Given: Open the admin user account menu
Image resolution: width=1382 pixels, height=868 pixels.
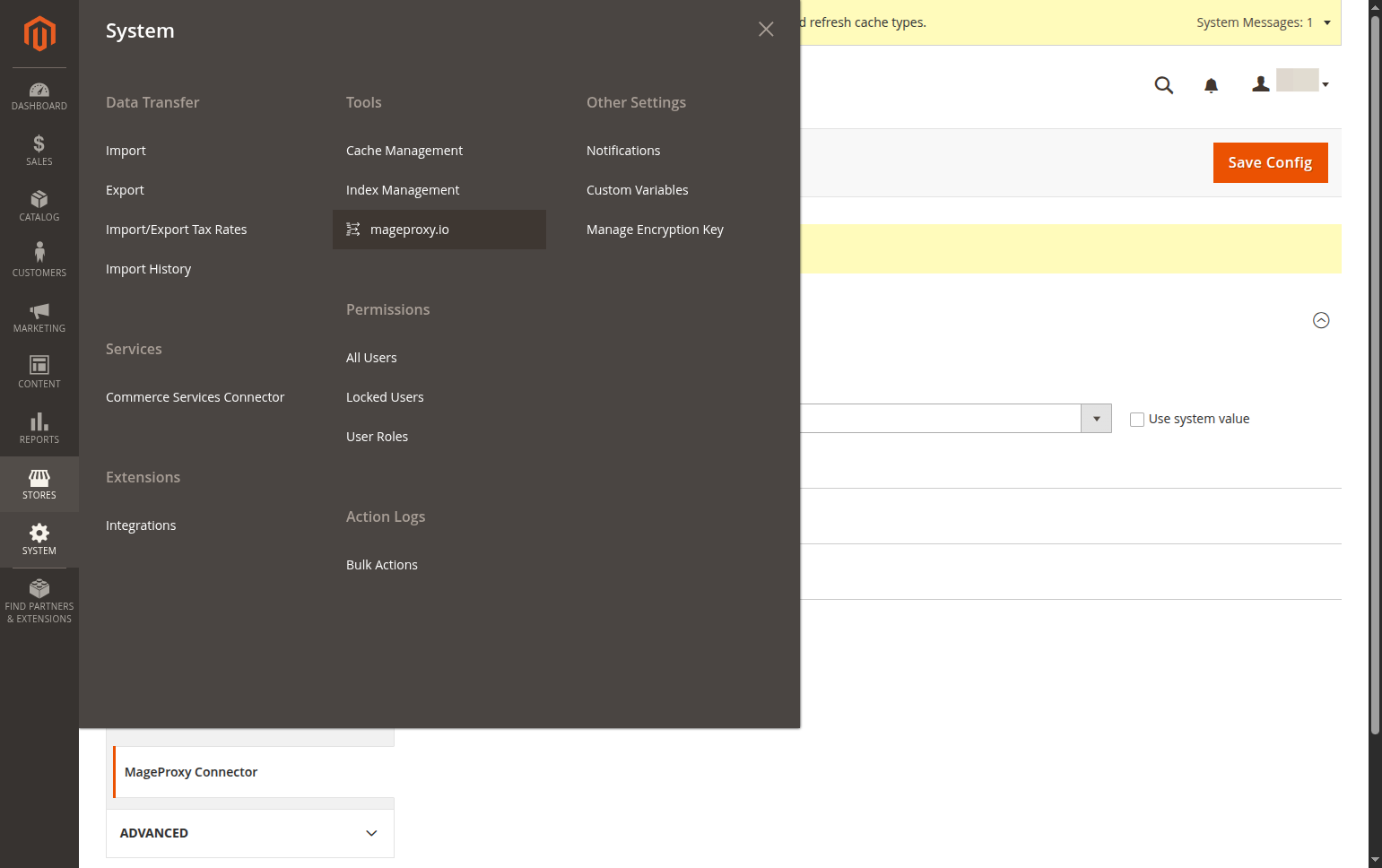Looking at the screenshot, I should (x=1291, y=83).
